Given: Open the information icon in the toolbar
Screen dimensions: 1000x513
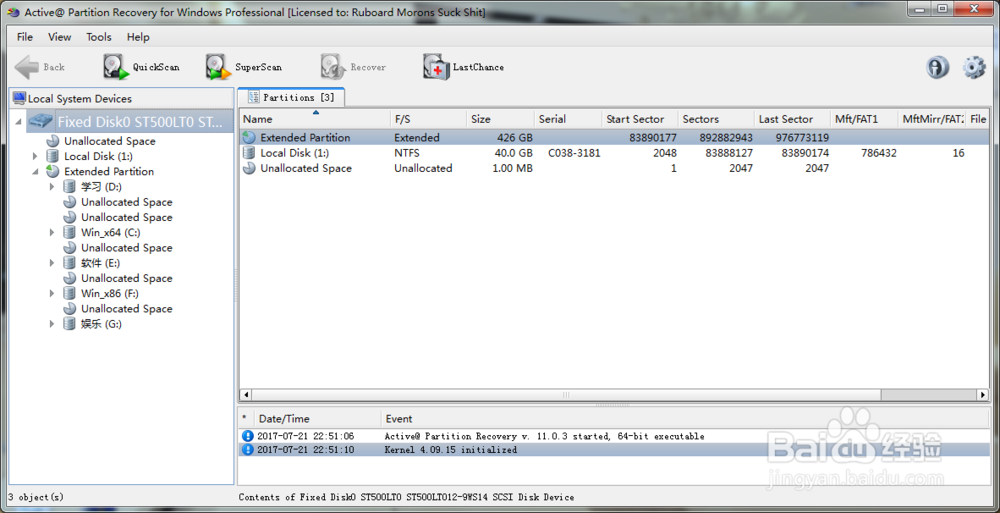Looking at the screenshot, I should pos(938,67).
